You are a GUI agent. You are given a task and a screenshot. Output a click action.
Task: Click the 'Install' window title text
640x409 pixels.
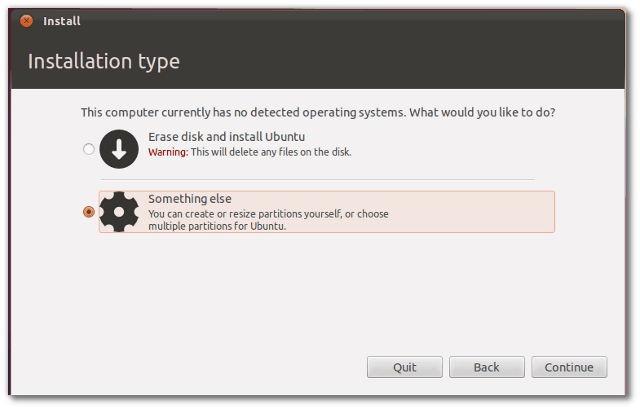(62, 21)
